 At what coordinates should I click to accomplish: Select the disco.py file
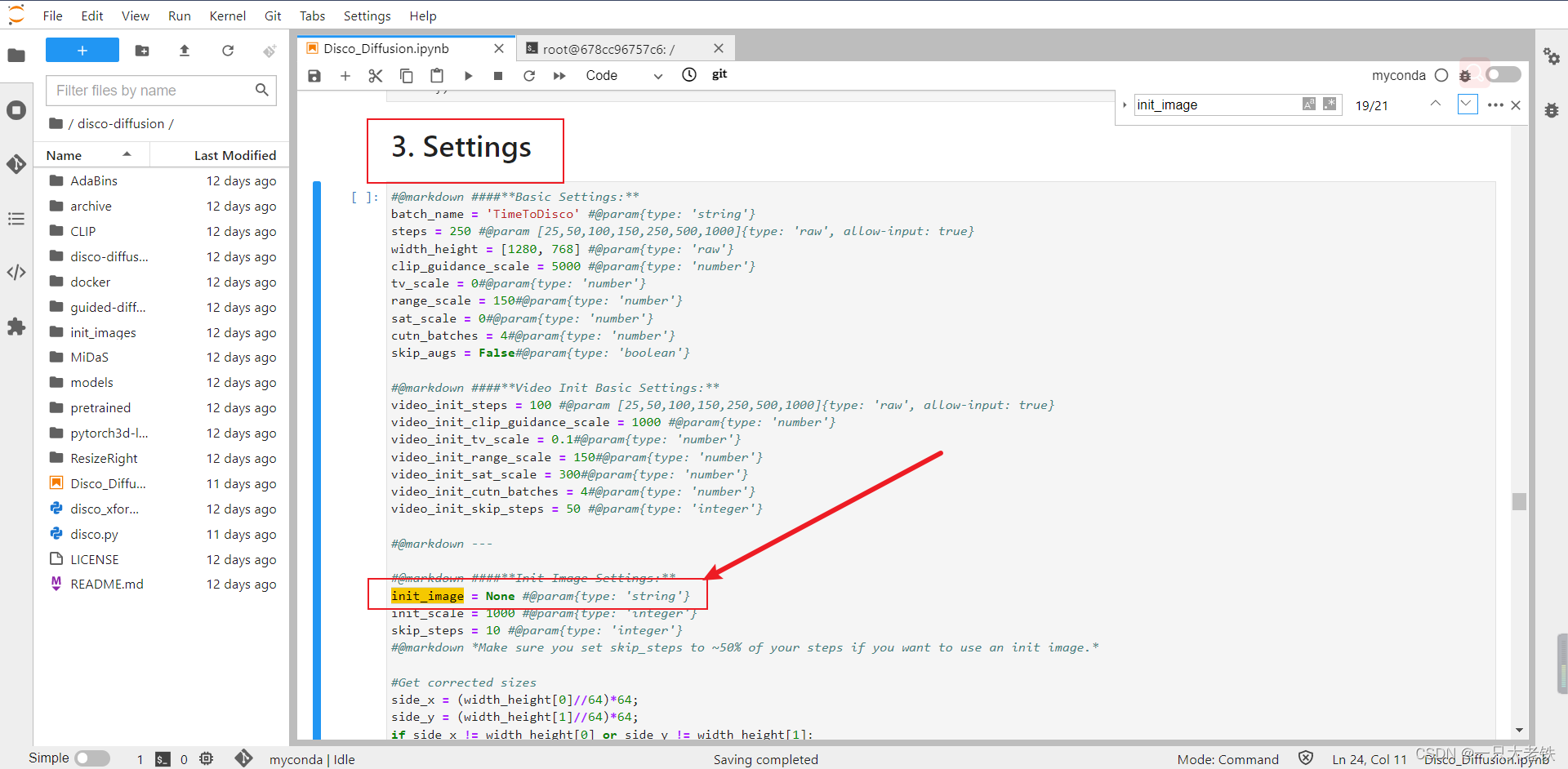click(x=161, y=534)
